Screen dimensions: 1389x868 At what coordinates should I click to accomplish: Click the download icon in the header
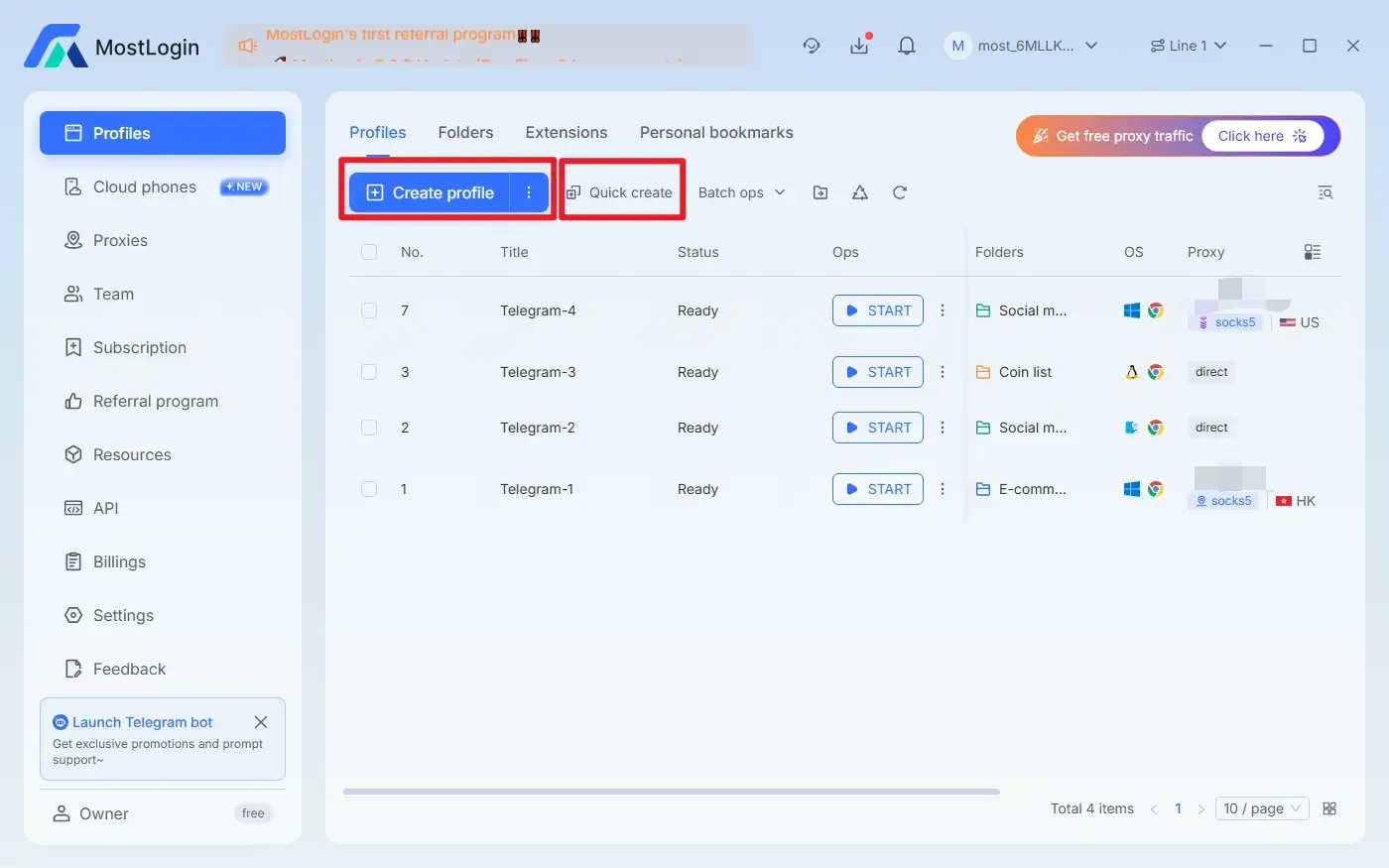pyautogui.click(x=859, y=46)
